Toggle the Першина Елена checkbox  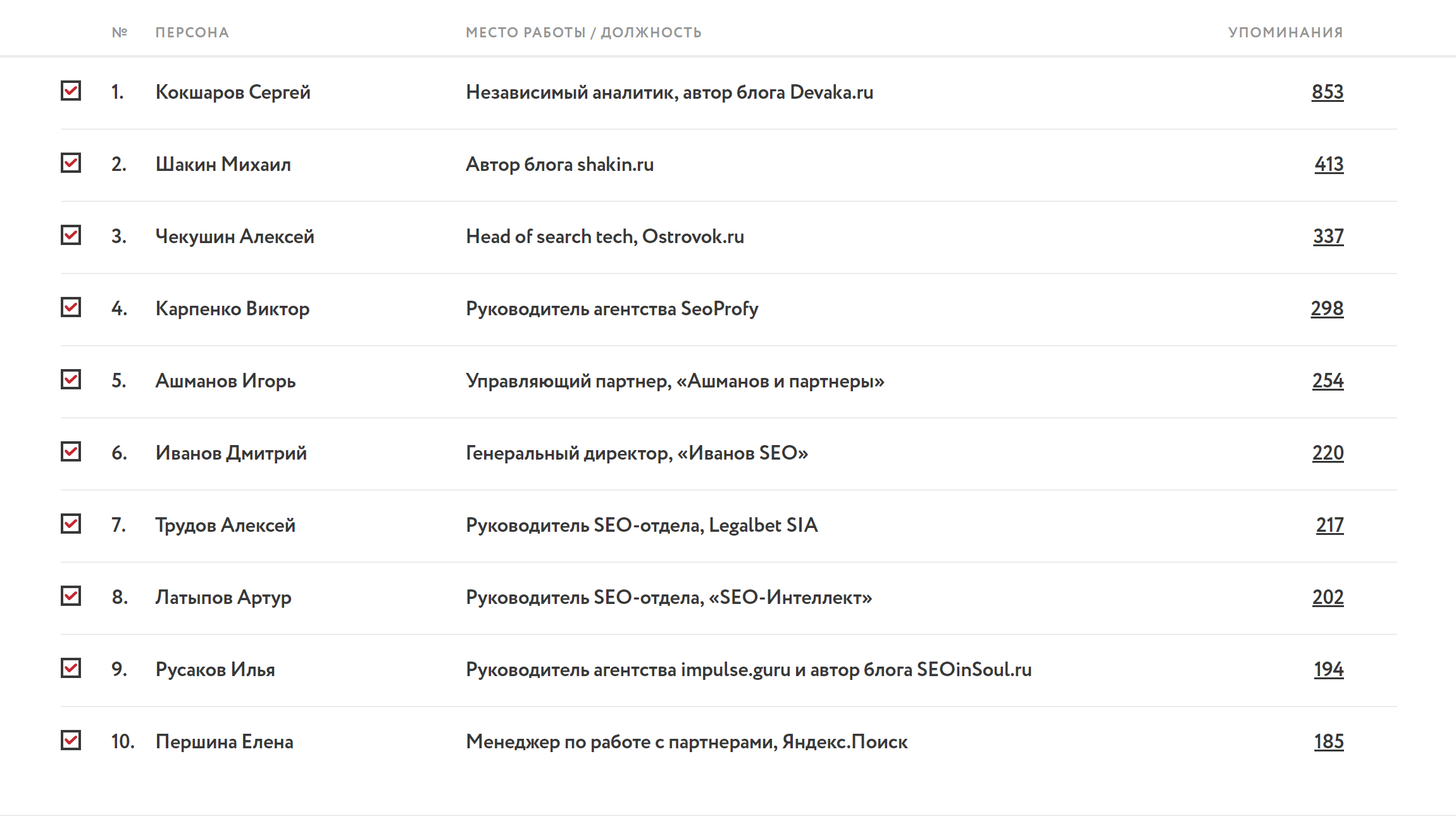[71, 741]
